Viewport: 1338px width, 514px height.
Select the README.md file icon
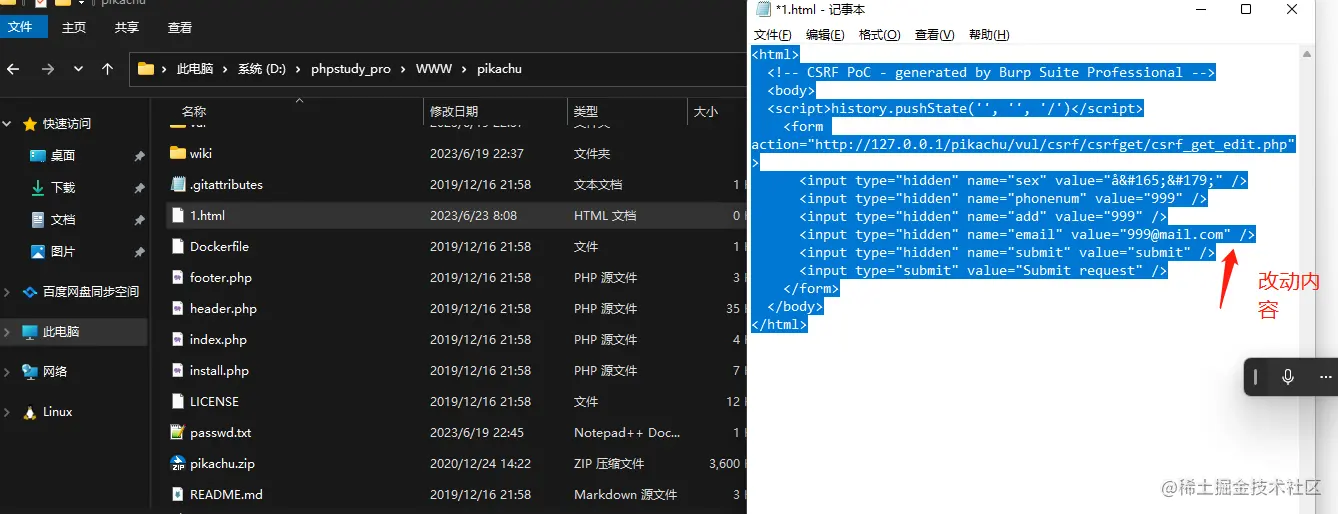click(x=178, y=494)
